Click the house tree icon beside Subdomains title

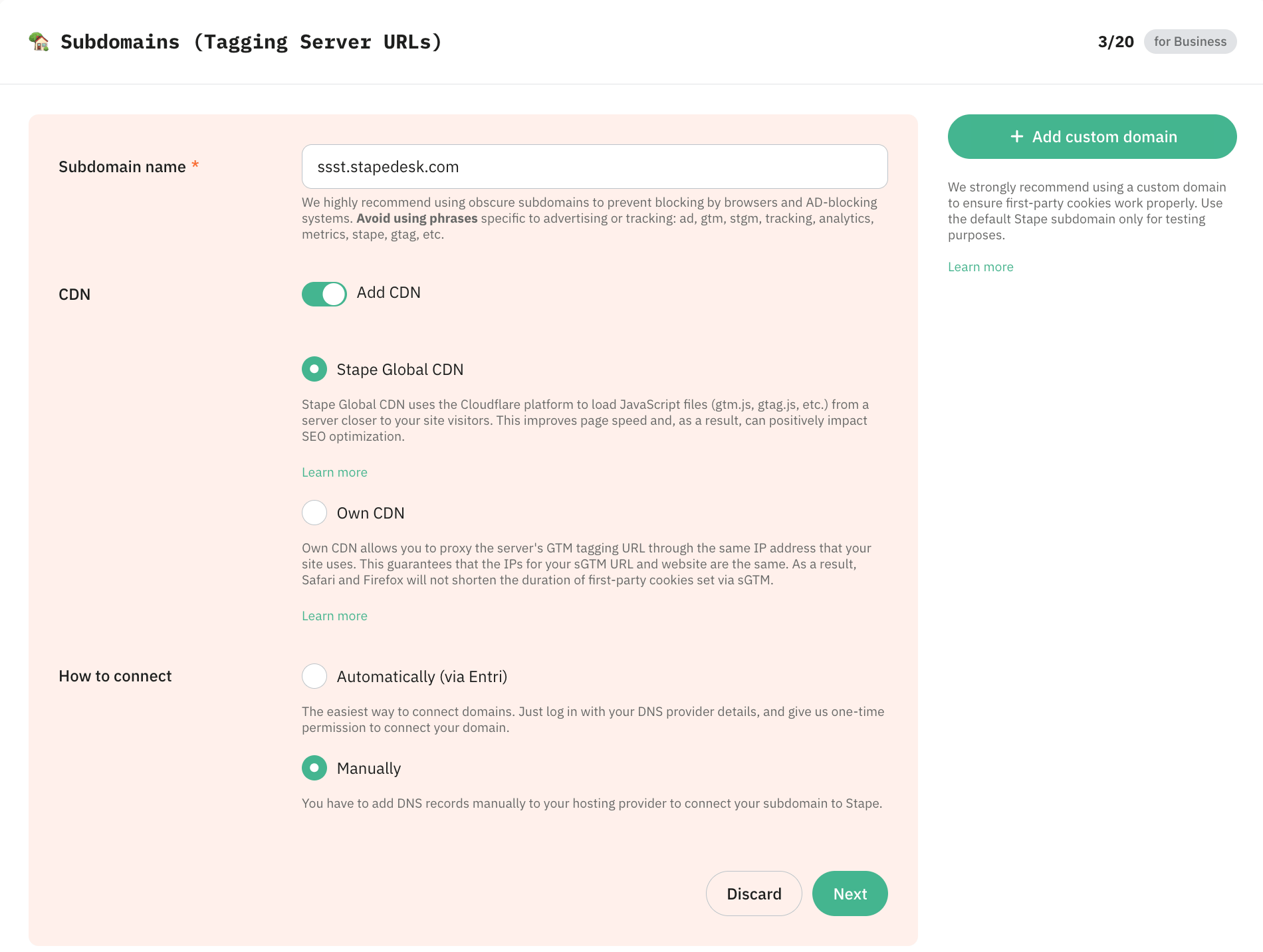[x=39, y=41]
